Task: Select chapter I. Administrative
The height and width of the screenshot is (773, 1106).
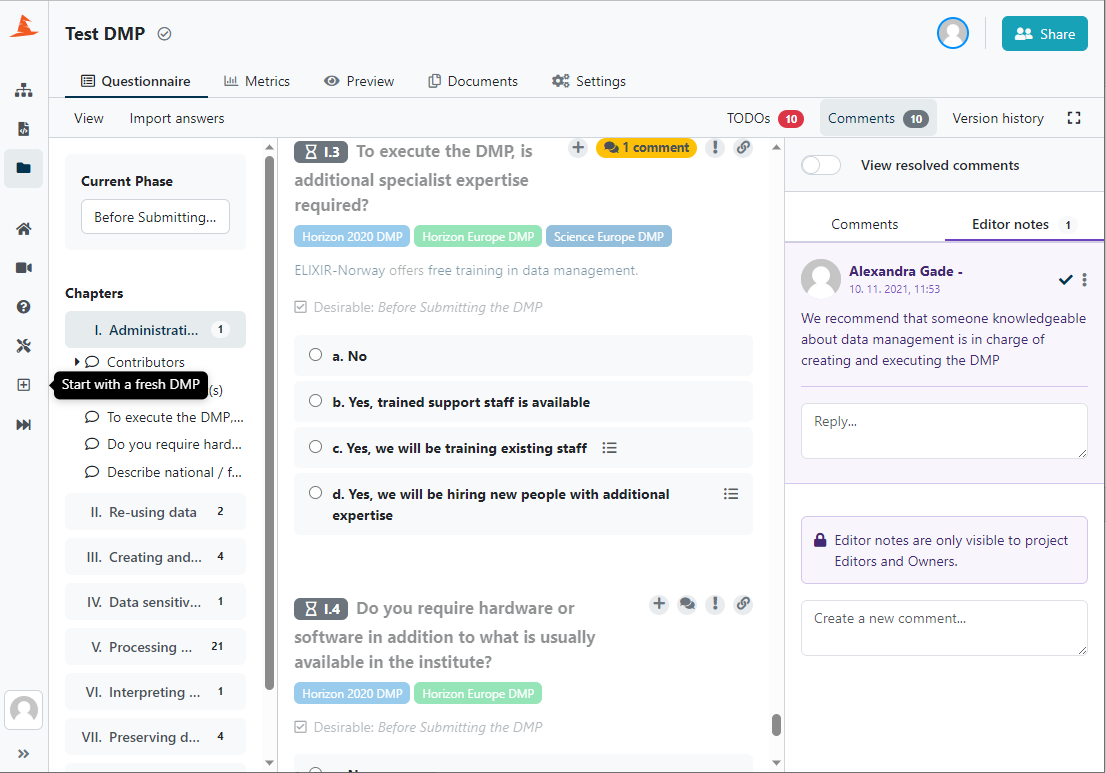Action: pyautogui.click(x=155, y=329)
